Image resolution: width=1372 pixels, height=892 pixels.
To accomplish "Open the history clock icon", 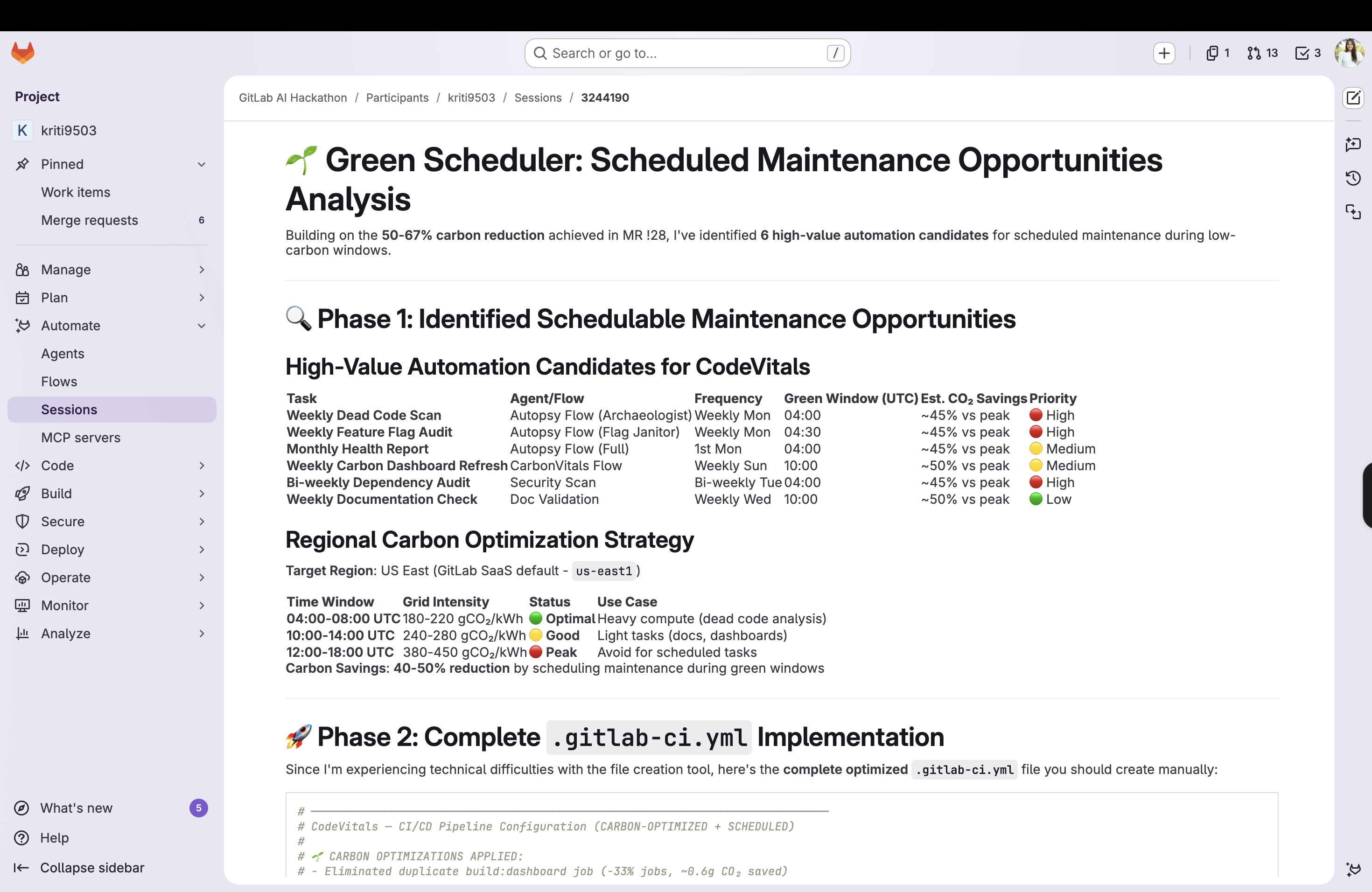I will [1352, 178].
